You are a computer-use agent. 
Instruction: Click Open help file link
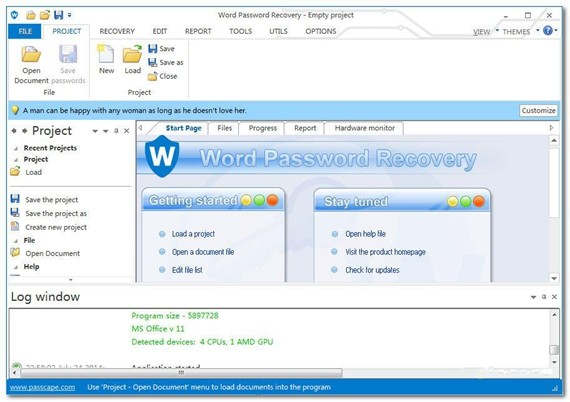(365, 234)
